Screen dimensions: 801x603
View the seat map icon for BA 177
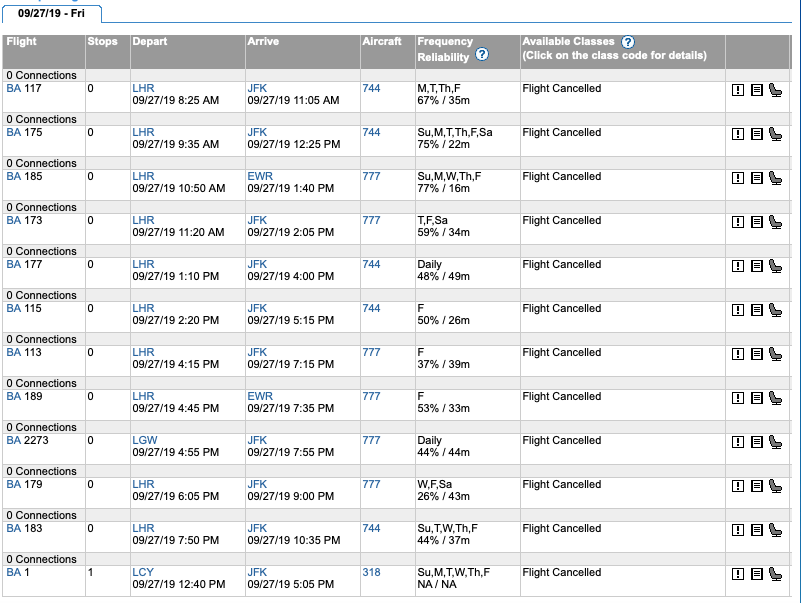click(x=775, y=266)
